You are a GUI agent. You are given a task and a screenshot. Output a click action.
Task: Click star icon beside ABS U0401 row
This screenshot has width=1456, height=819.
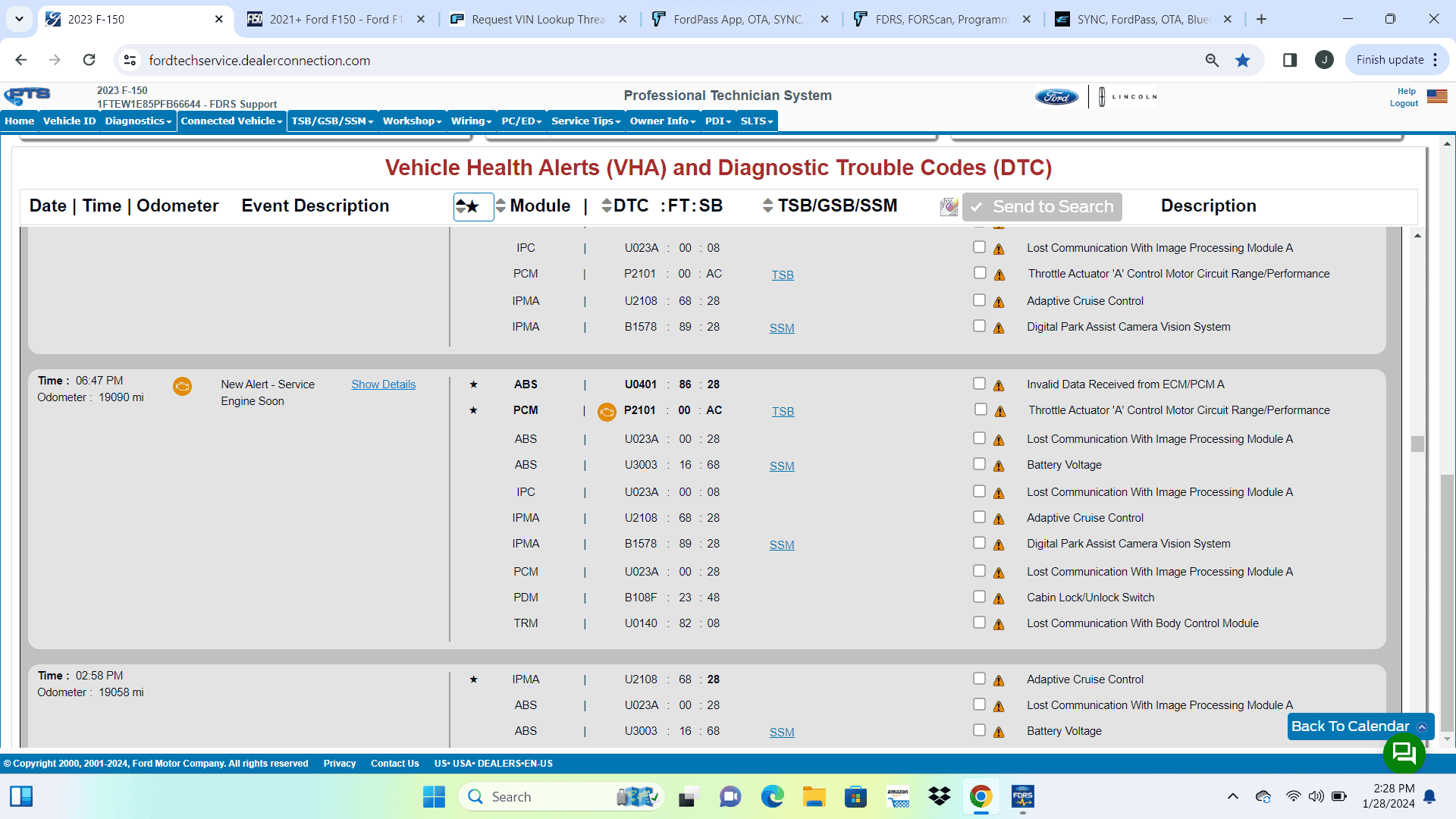[473, 384]
